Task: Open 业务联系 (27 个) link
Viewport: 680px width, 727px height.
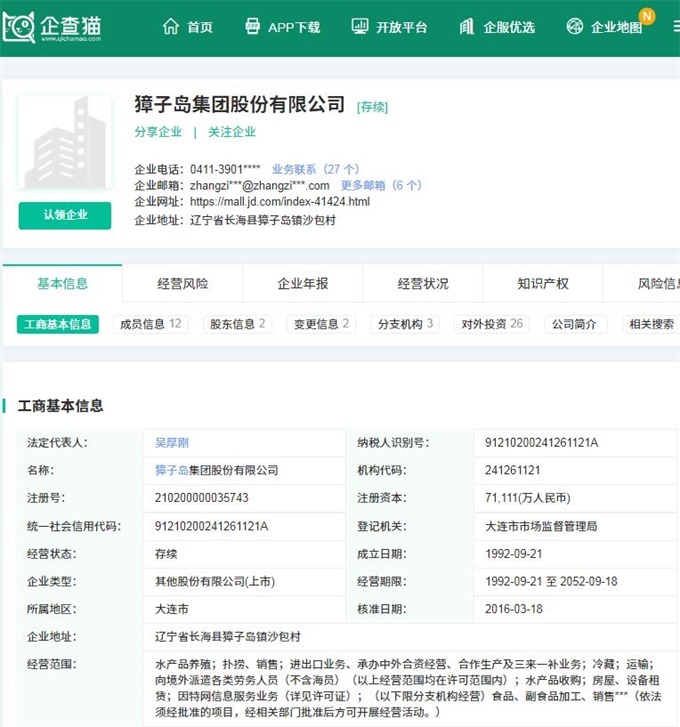Action: coord(315,169)
